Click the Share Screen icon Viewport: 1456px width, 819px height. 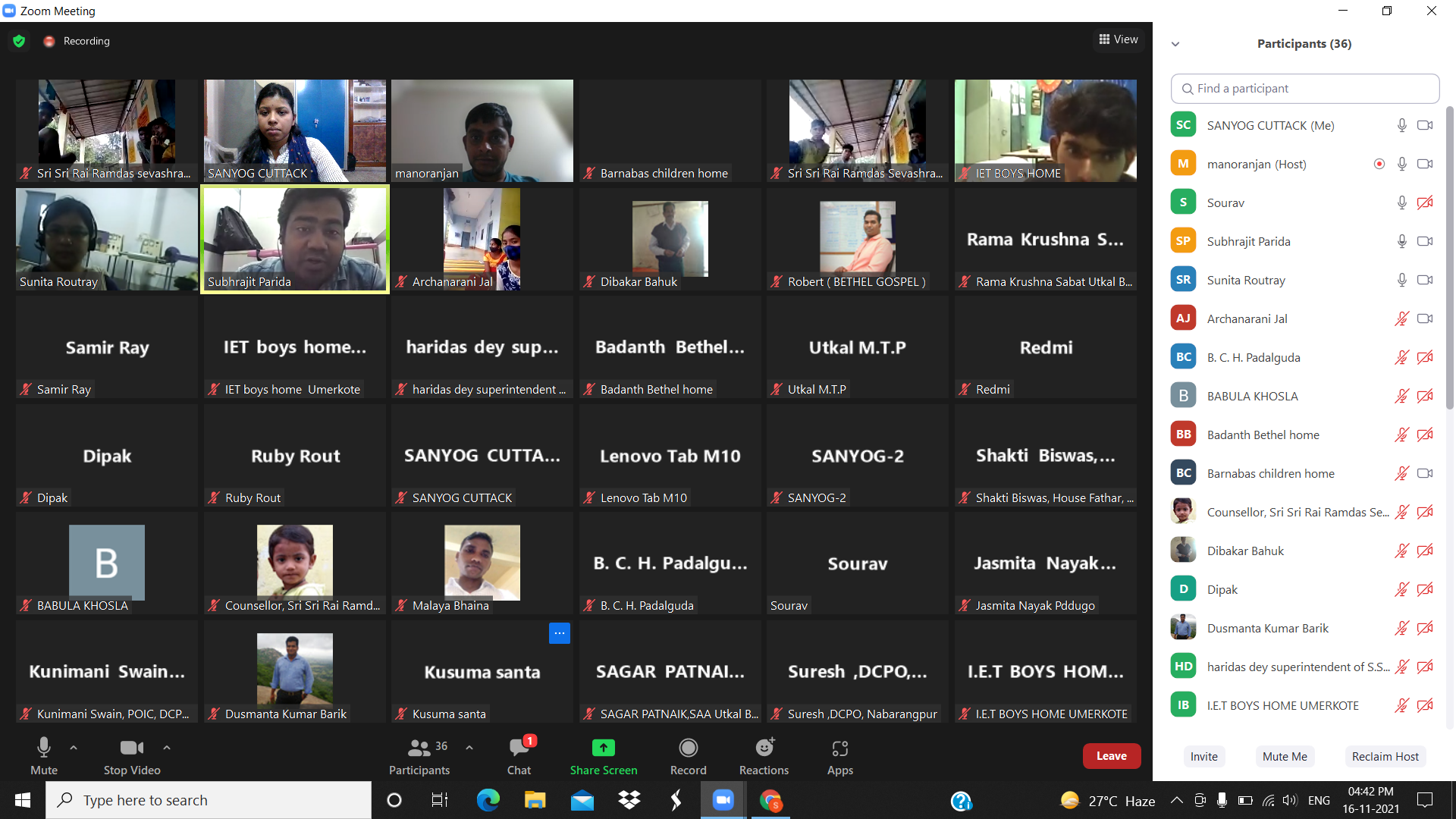pos(603,748)
